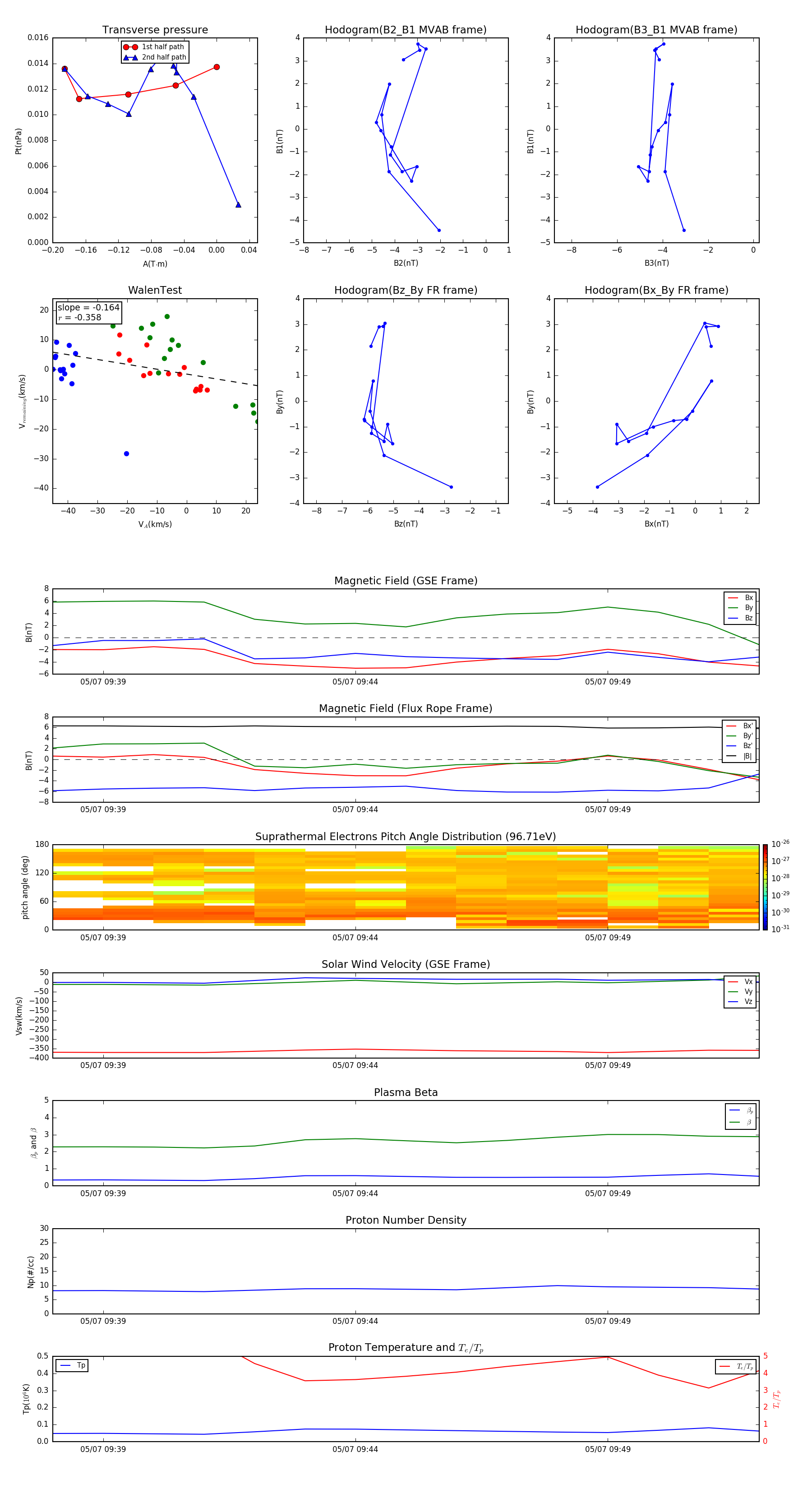This screenshot has height=1489, width=812.
Task: Click the Suprathermal Electrons Pitch Angle Distribution title
Action: (406, 837)
